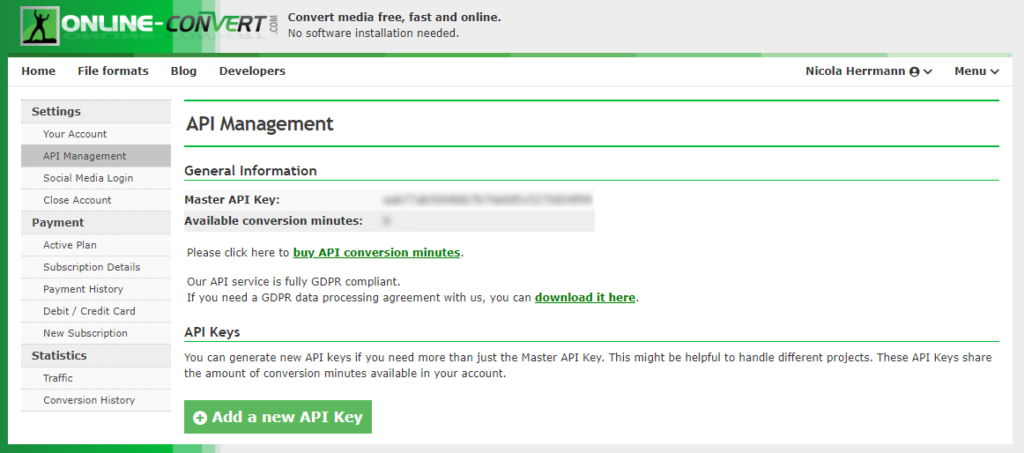Click the Online-Convert logo
The image size is (1024, 453).
click(x=150, y=26)
